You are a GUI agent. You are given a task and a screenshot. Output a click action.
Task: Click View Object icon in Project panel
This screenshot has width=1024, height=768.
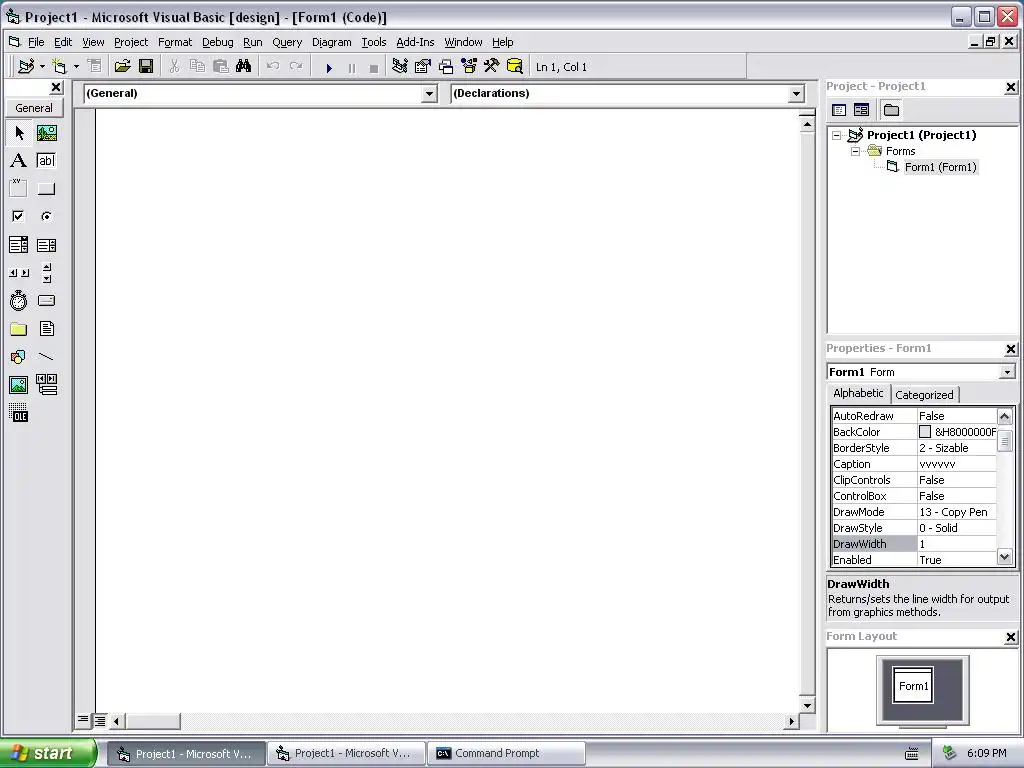pos(861,110)
